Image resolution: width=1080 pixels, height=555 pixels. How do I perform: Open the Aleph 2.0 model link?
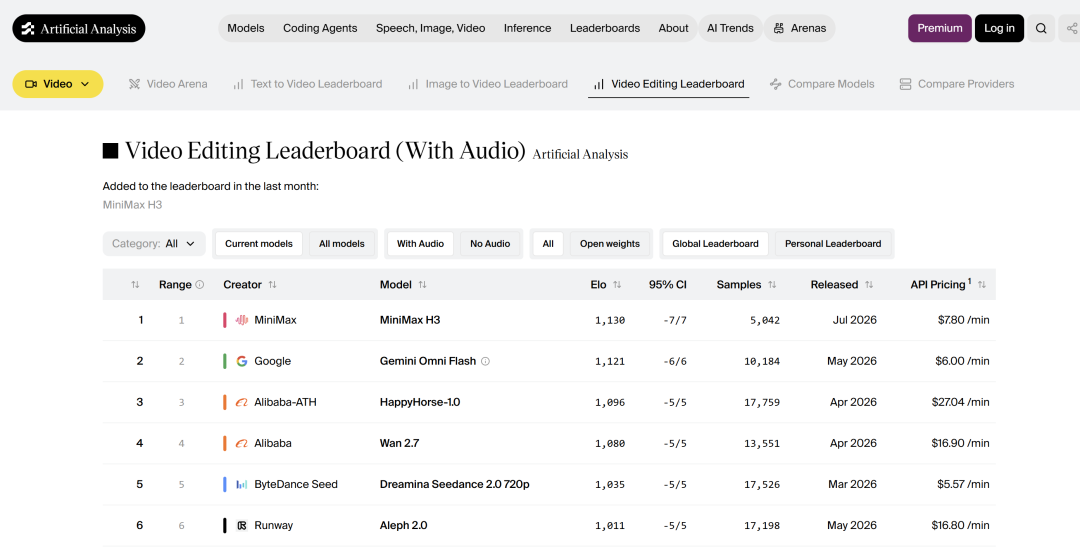tap(404, 525)
